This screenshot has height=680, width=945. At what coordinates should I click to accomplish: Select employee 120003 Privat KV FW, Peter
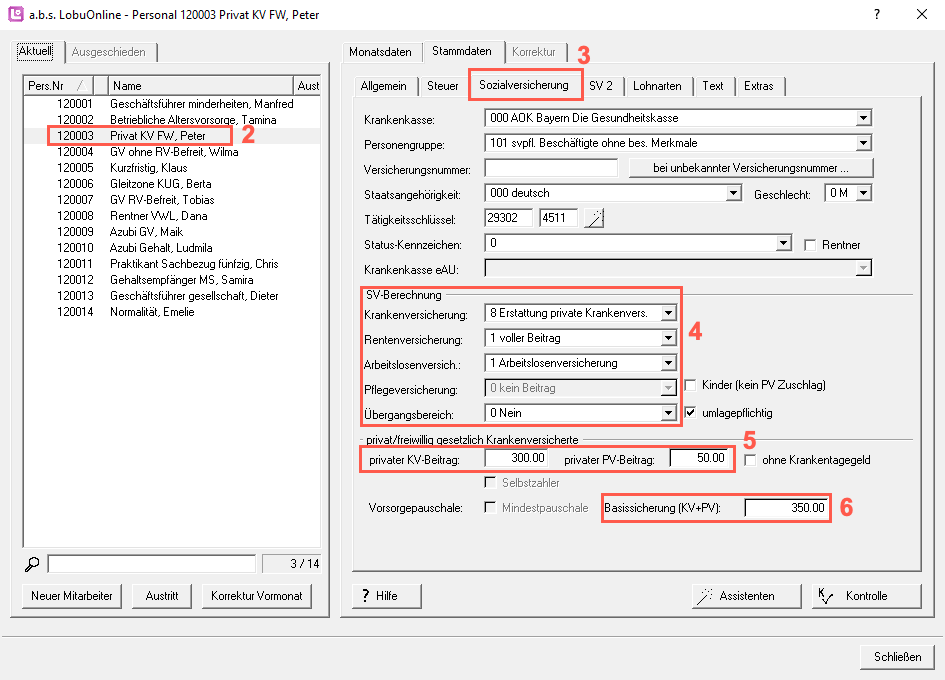click(x=172, y=136)
